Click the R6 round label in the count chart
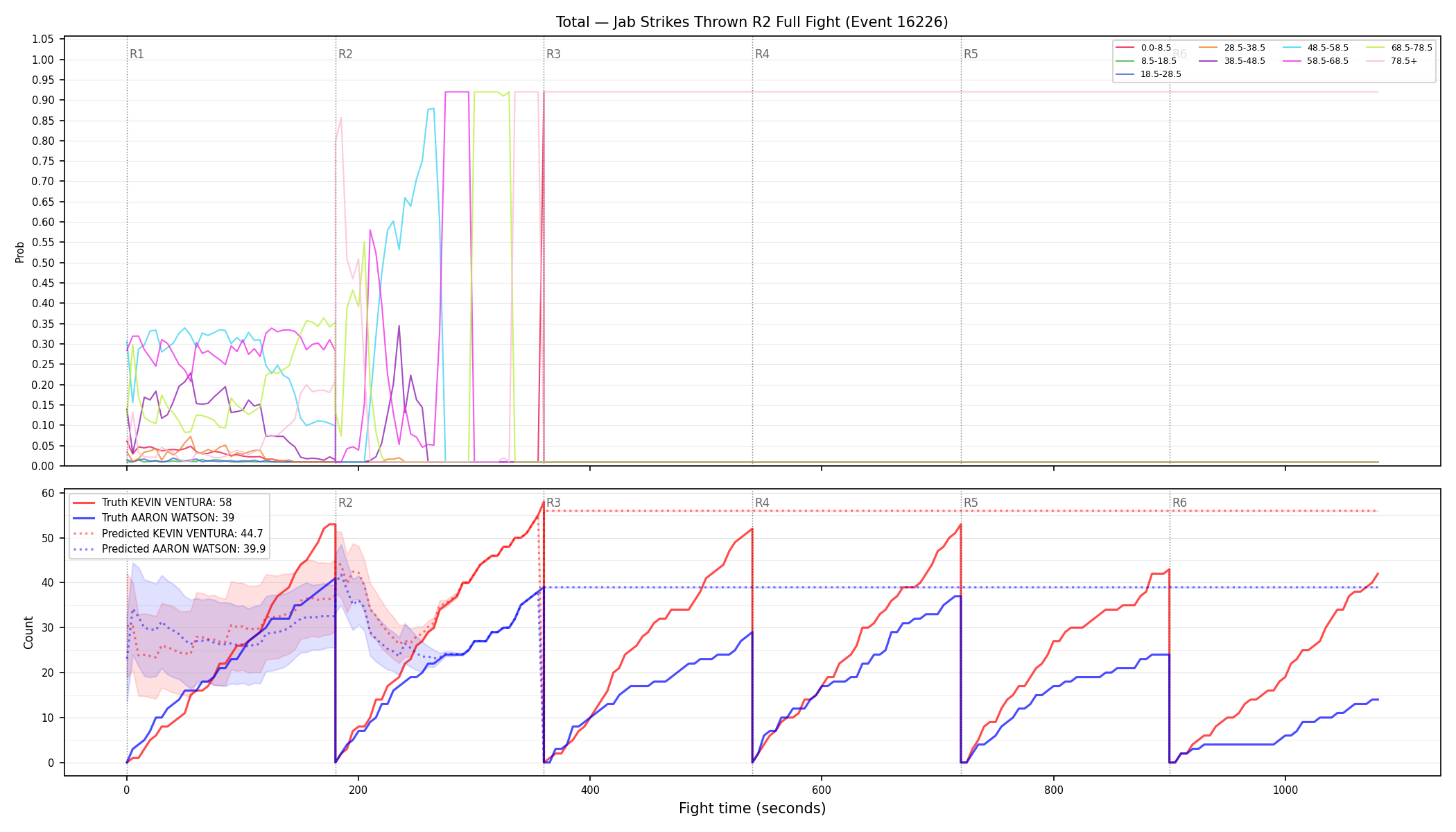Screen dimensions: 1456x832 click(1179, 503)
